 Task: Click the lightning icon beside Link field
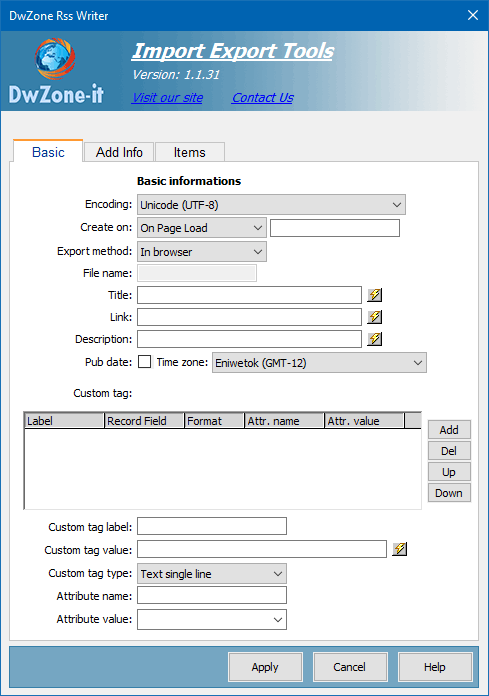pyautogui.click(x=375, y=317)
